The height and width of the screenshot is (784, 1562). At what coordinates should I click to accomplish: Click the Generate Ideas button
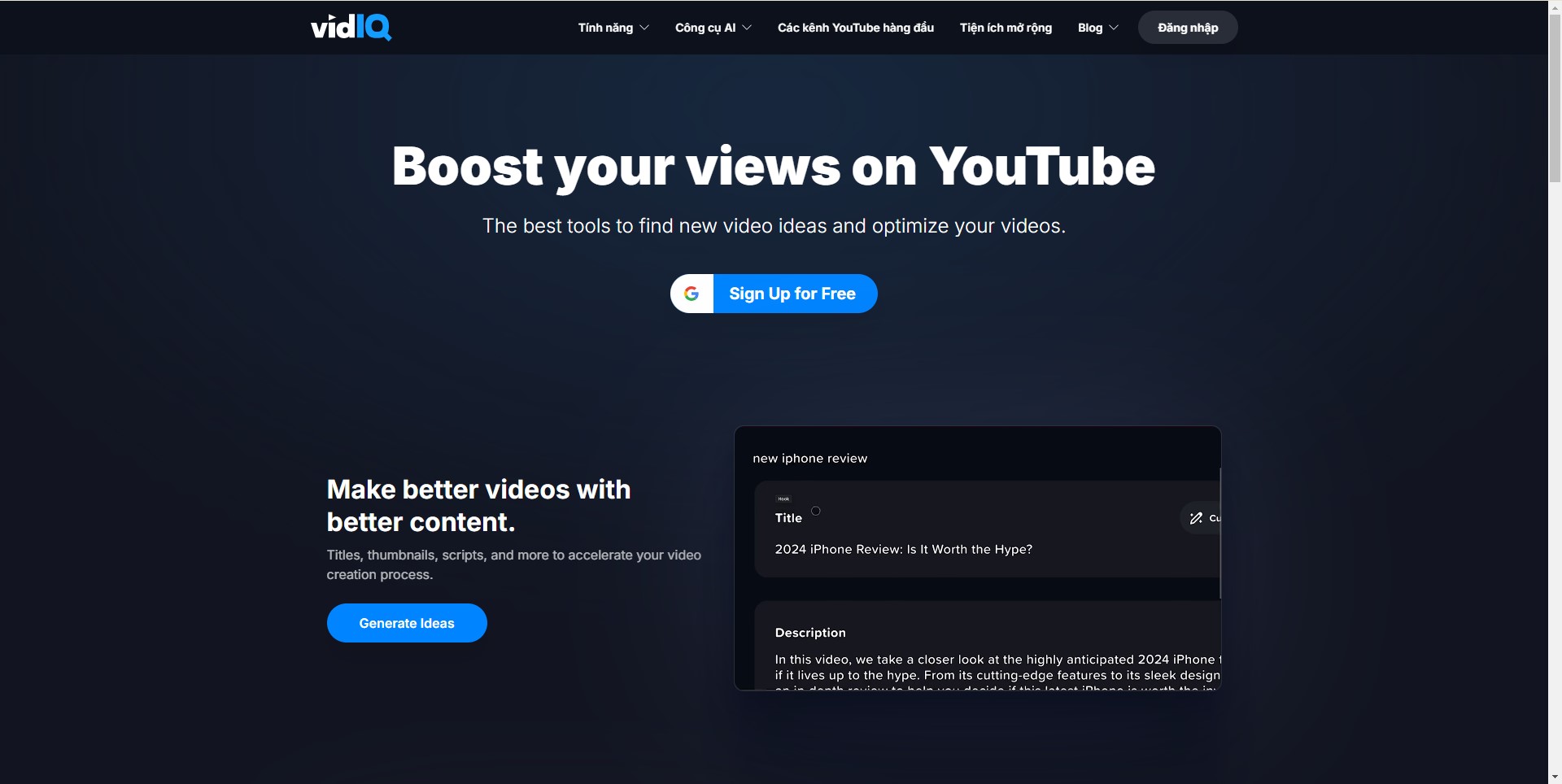click(407, 623)
